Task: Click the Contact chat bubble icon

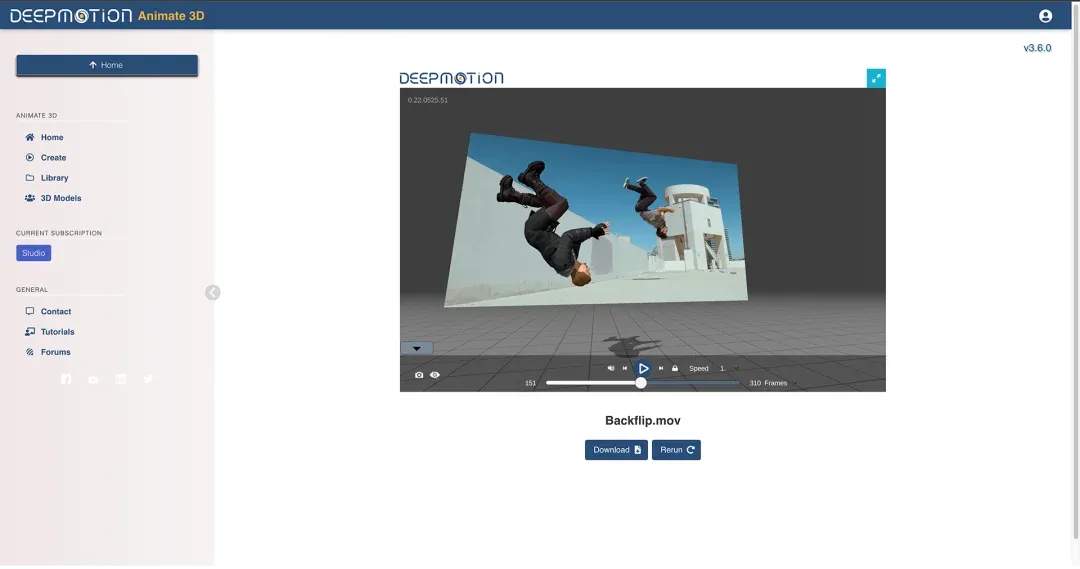Action: 30,311
